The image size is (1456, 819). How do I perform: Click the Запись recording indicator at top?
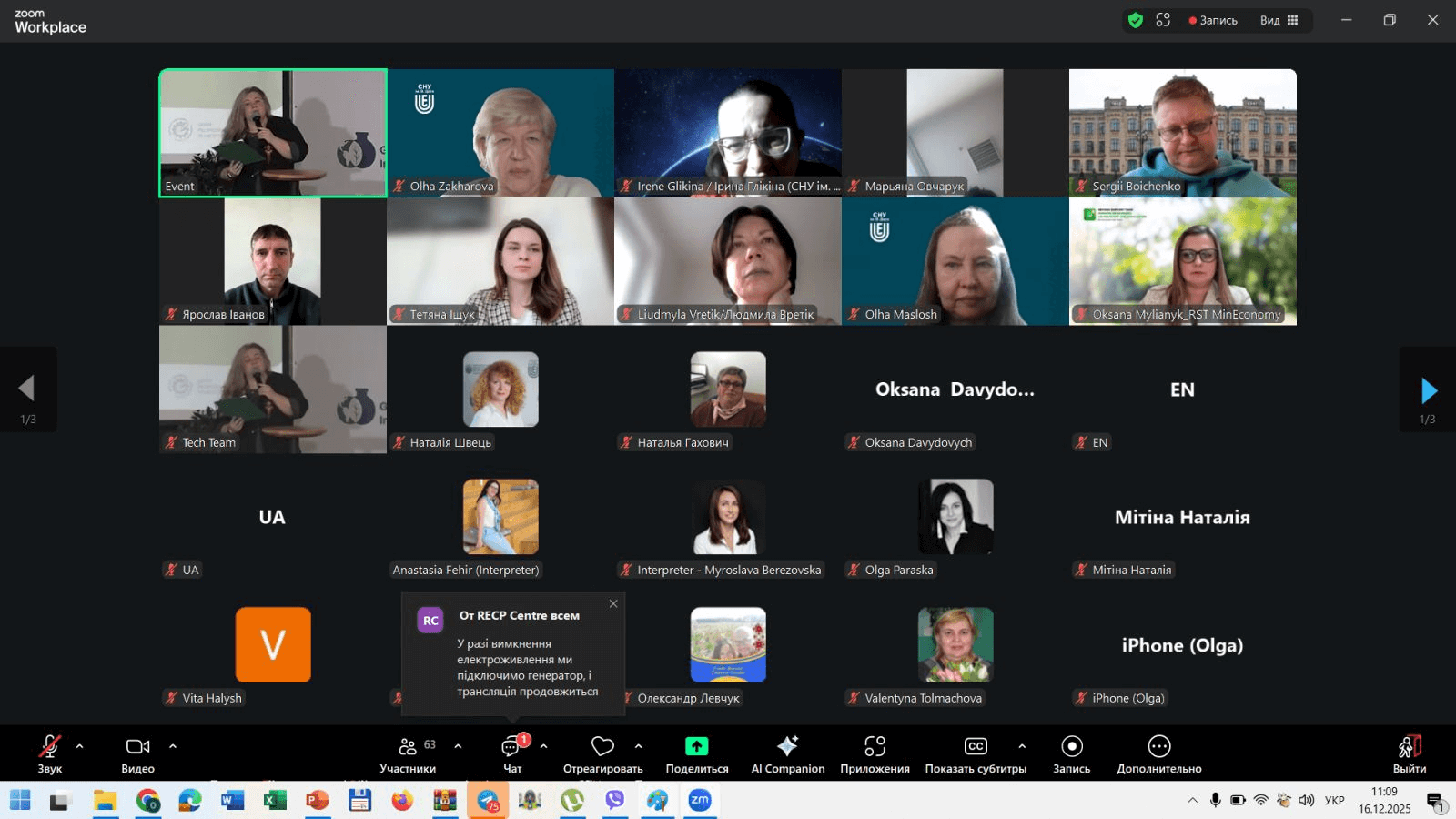coord(1213,20)
